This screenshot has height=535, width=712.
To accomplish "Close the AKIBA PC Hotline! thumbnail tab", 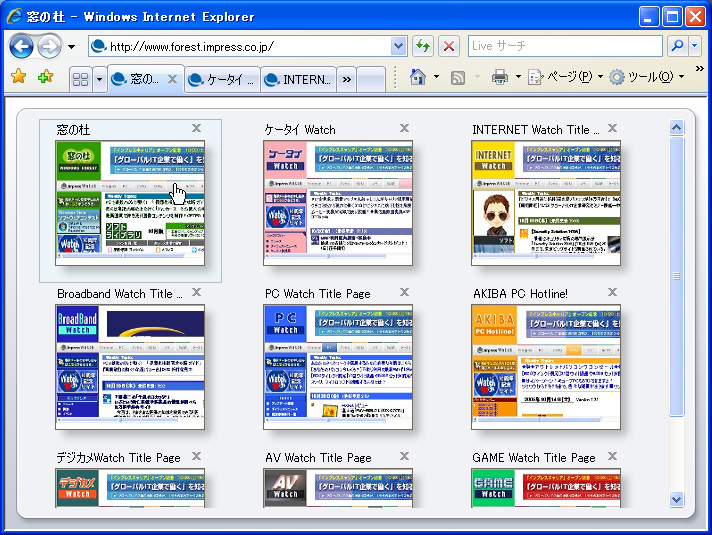I will pyautogui.click(x=612, y=292).
